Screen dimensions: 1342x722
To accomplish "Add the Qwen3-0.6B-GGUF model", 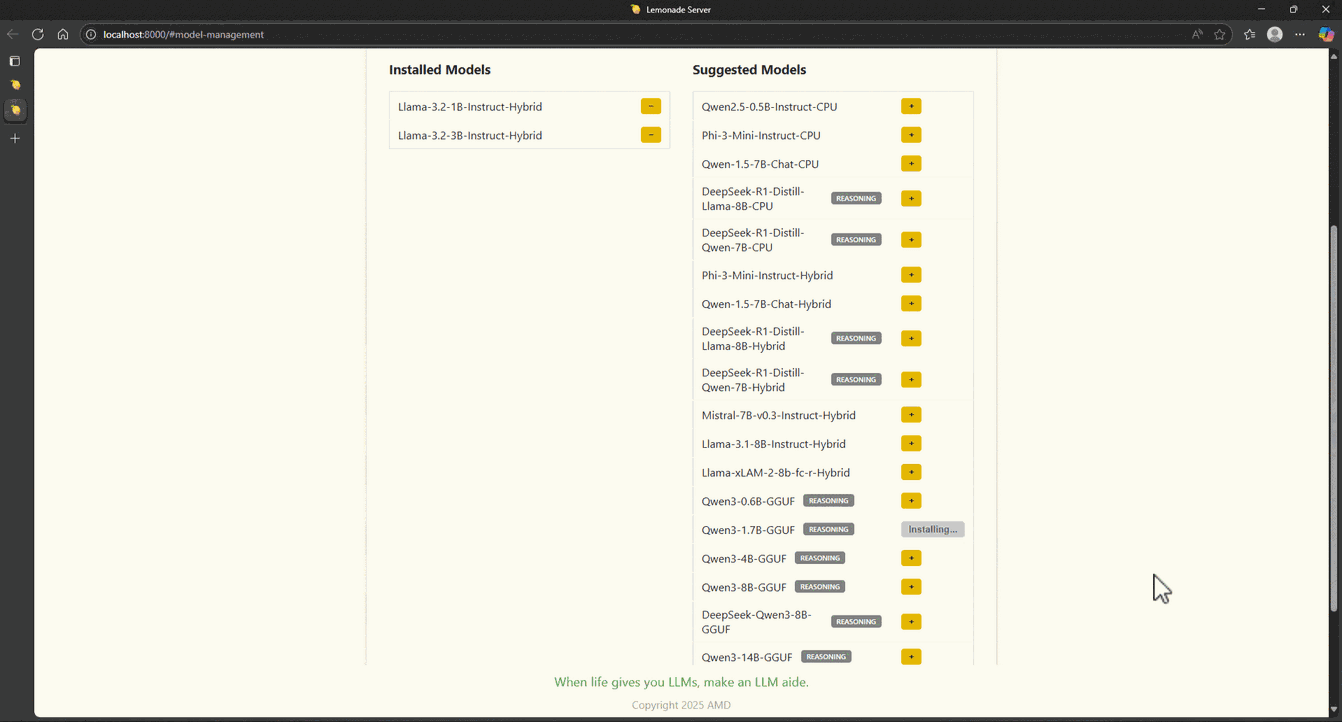I will (x=910, y=501).
